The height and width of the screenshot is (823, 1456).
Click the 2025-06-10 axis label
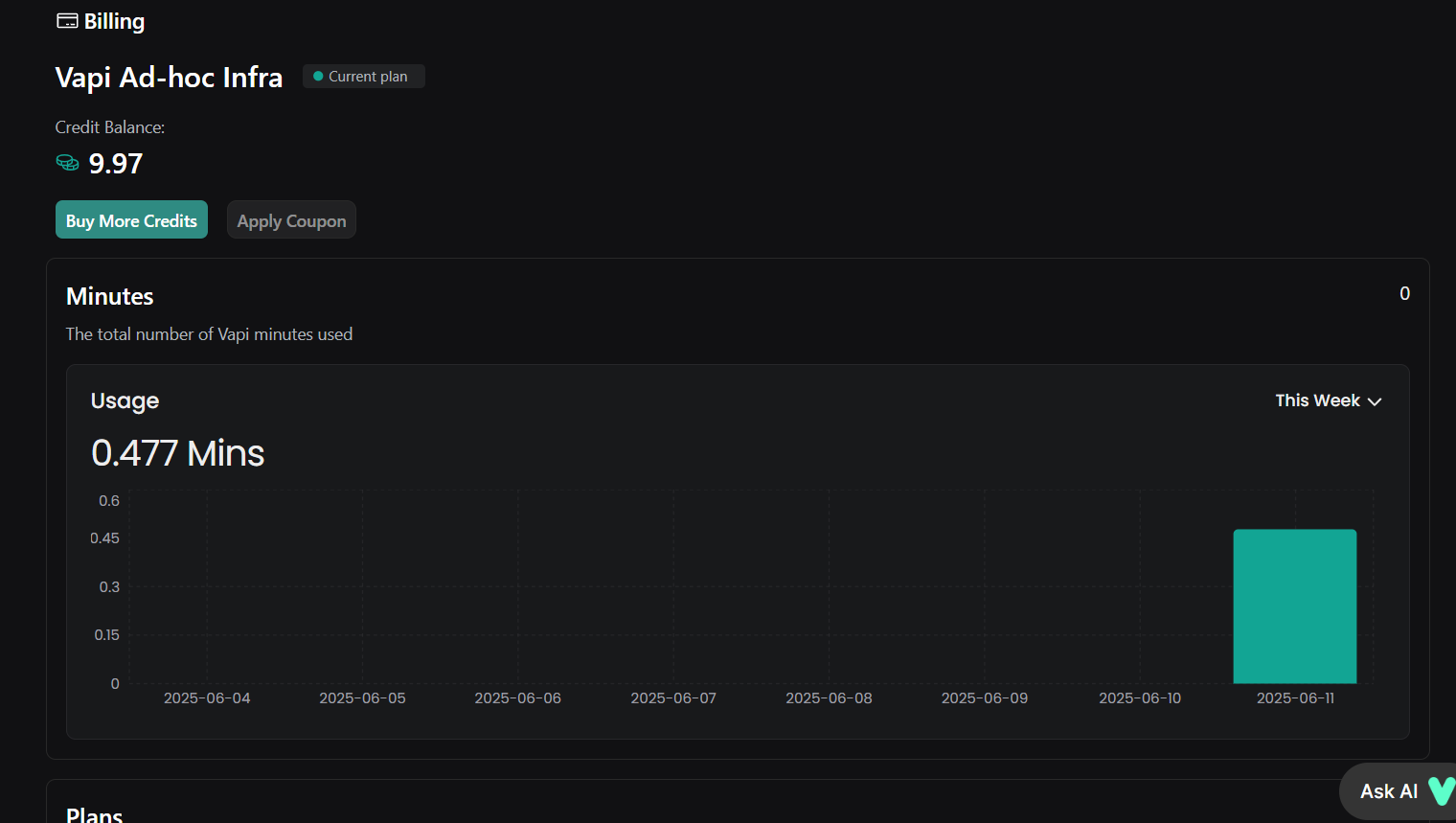(x=1140, y=698)
